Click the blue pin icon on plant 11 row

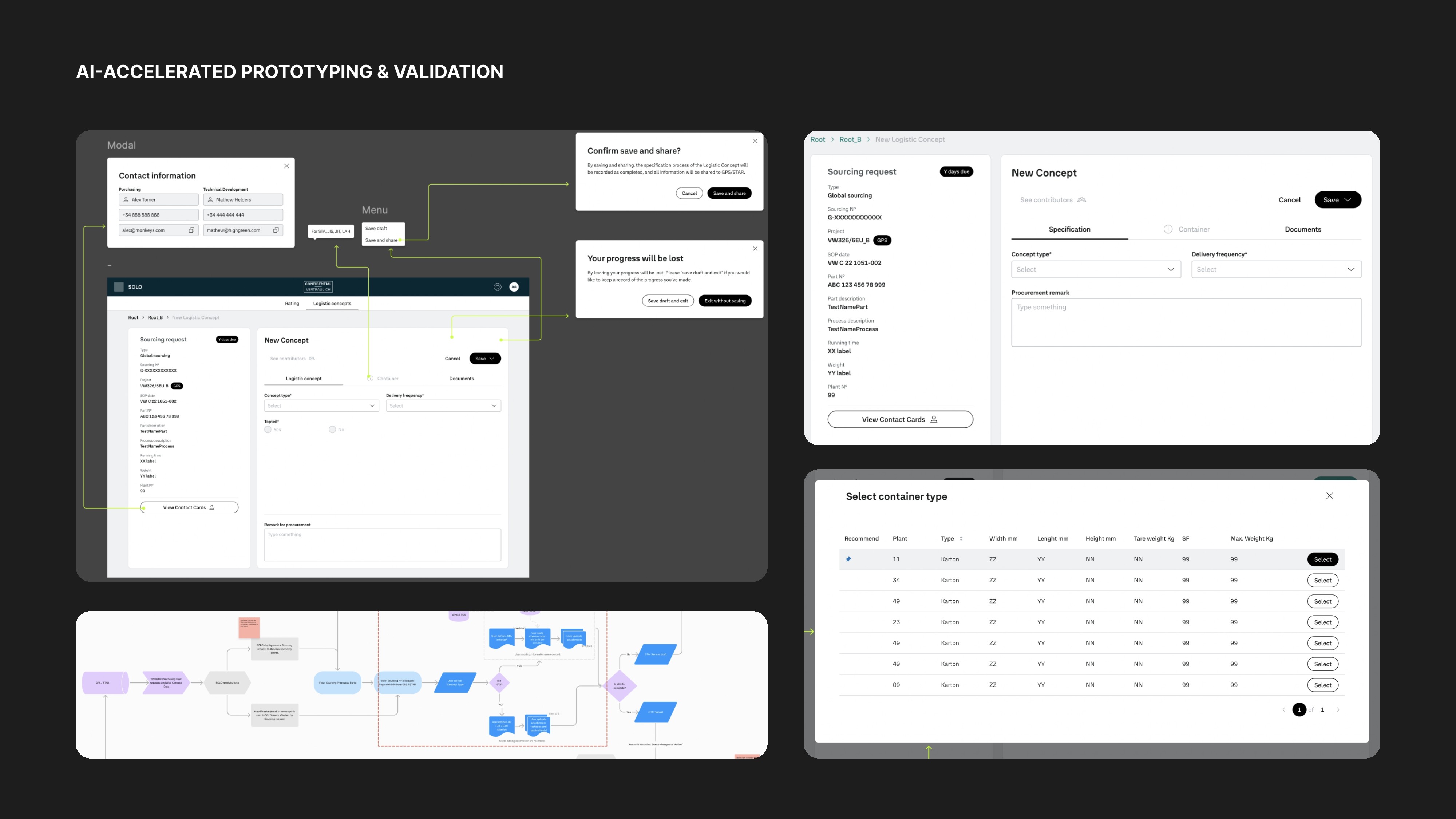pyautogui.click(x=848, y=559)
